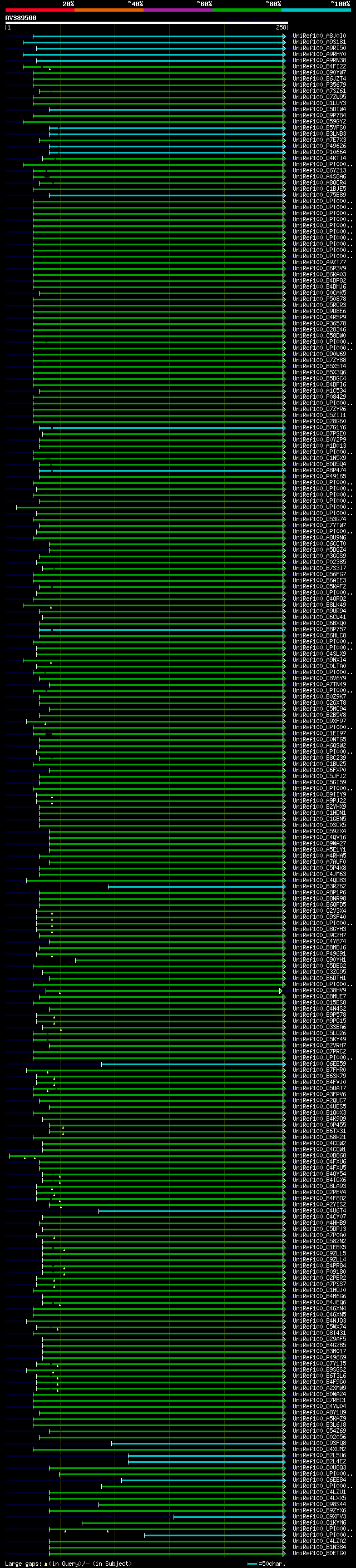Select the UniRef100_B1N384 label

point(319,1547)
